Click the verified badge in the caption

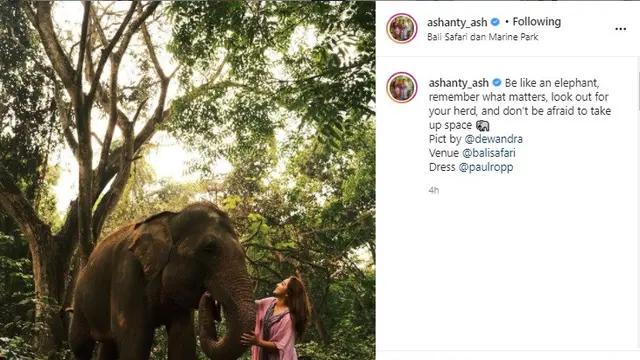click(497, 82)
